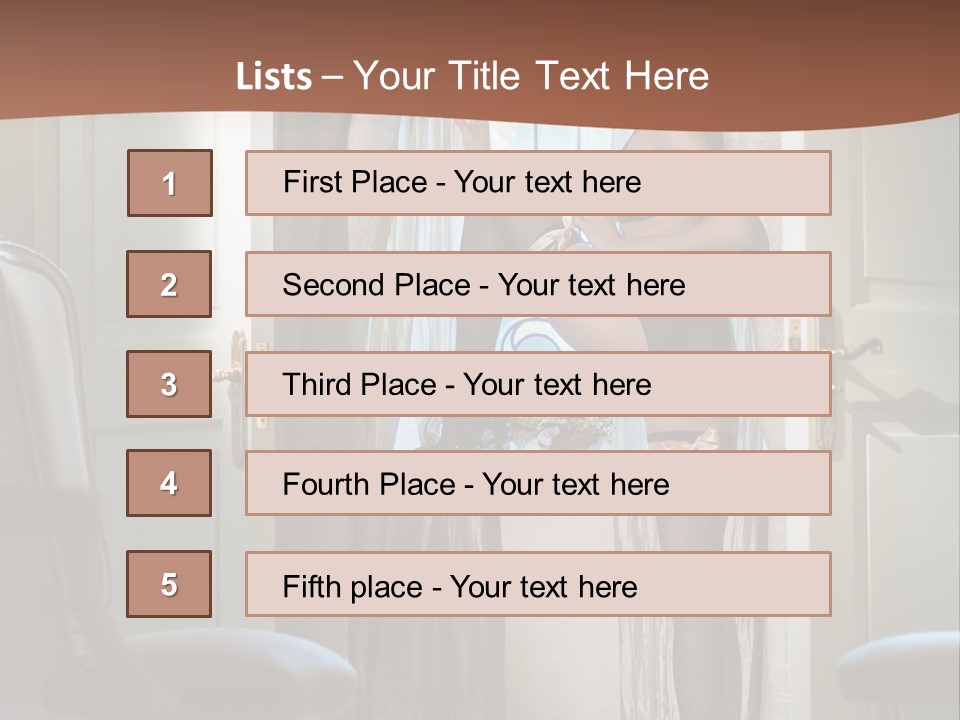Image resolution: width=960 pixels, height=720 pixels.
Task: Select the Second Place text box
Action: click(538, 284)
